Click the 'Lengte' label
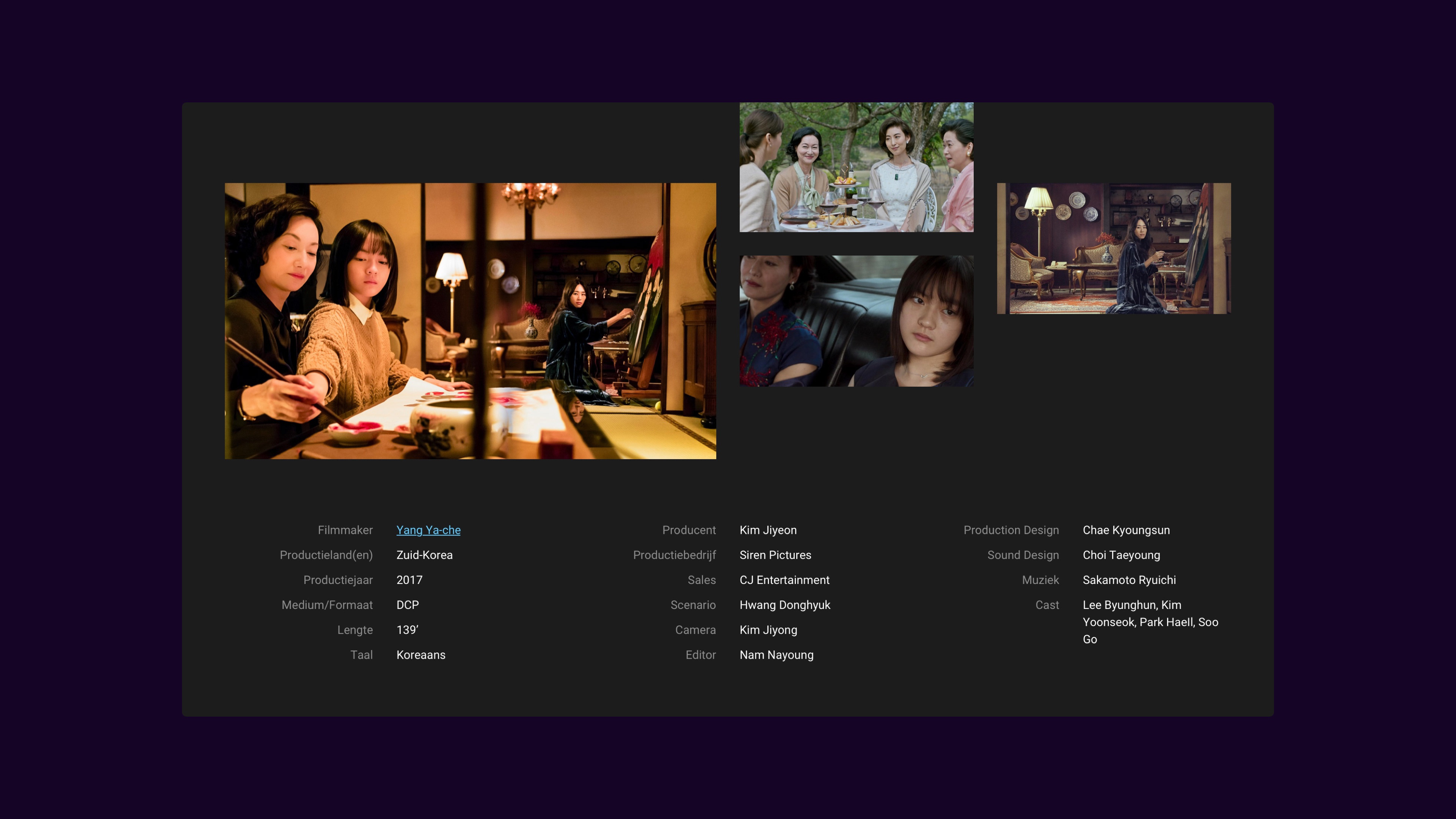Image resolution: width=1456 pixels, height=819 pixels. tap(355, 630)
